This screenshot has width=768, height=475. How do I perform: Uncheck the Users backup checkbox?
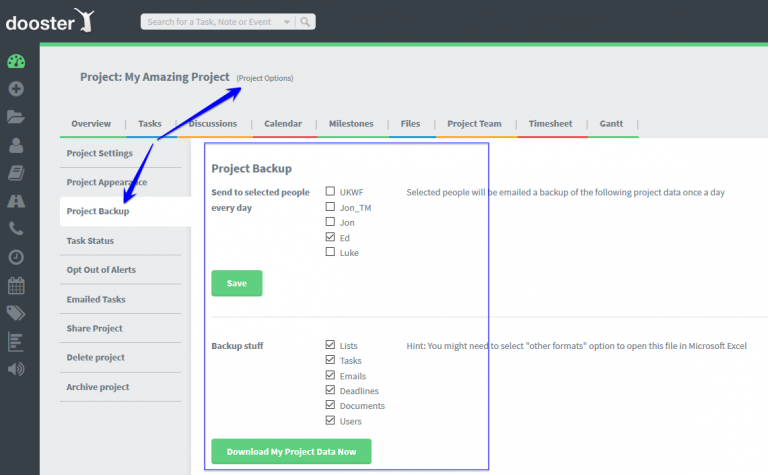(x=330, y=420)
